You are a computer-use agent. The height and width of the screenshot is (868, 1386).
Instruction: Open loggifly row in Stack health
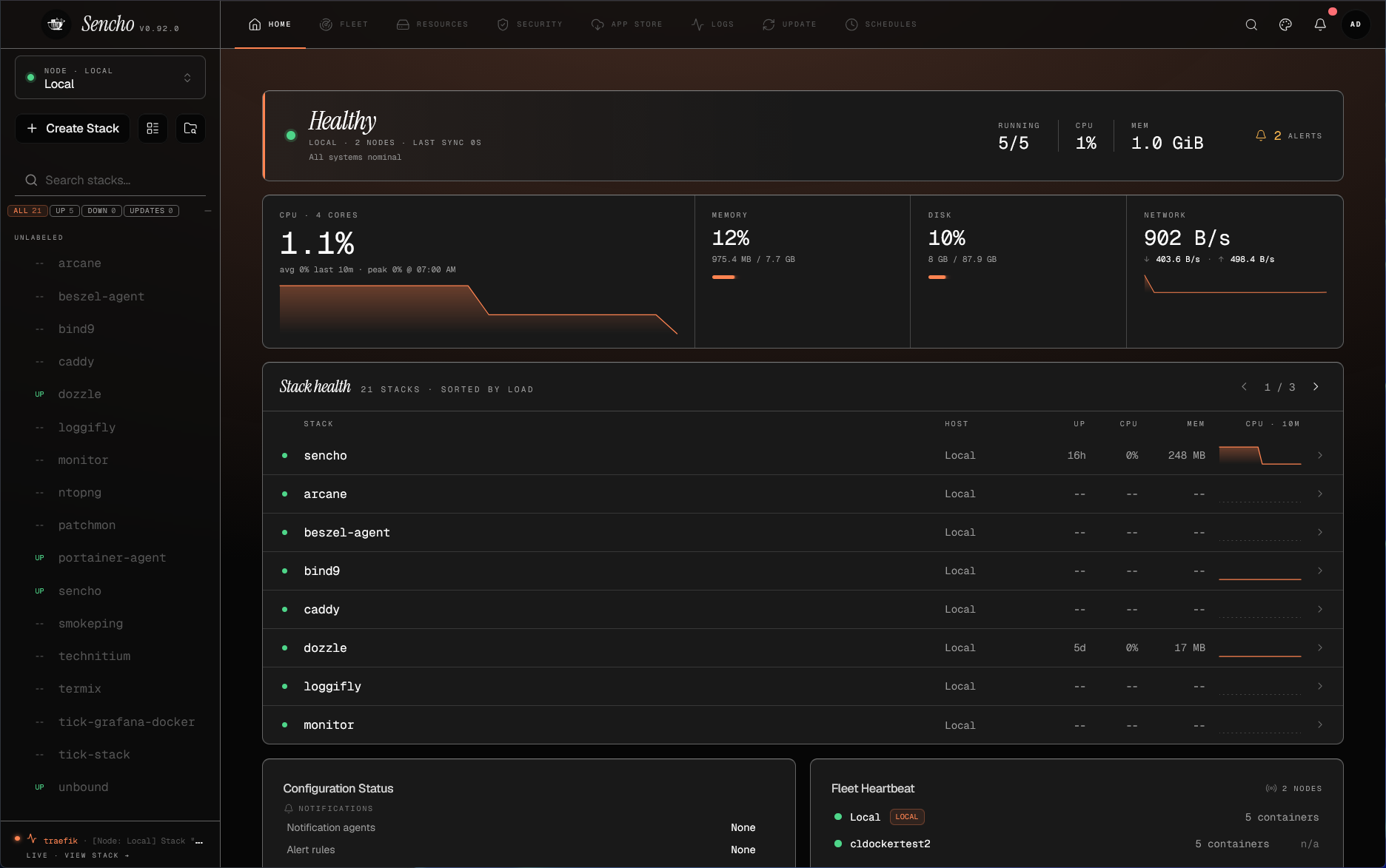pos(803,686)
